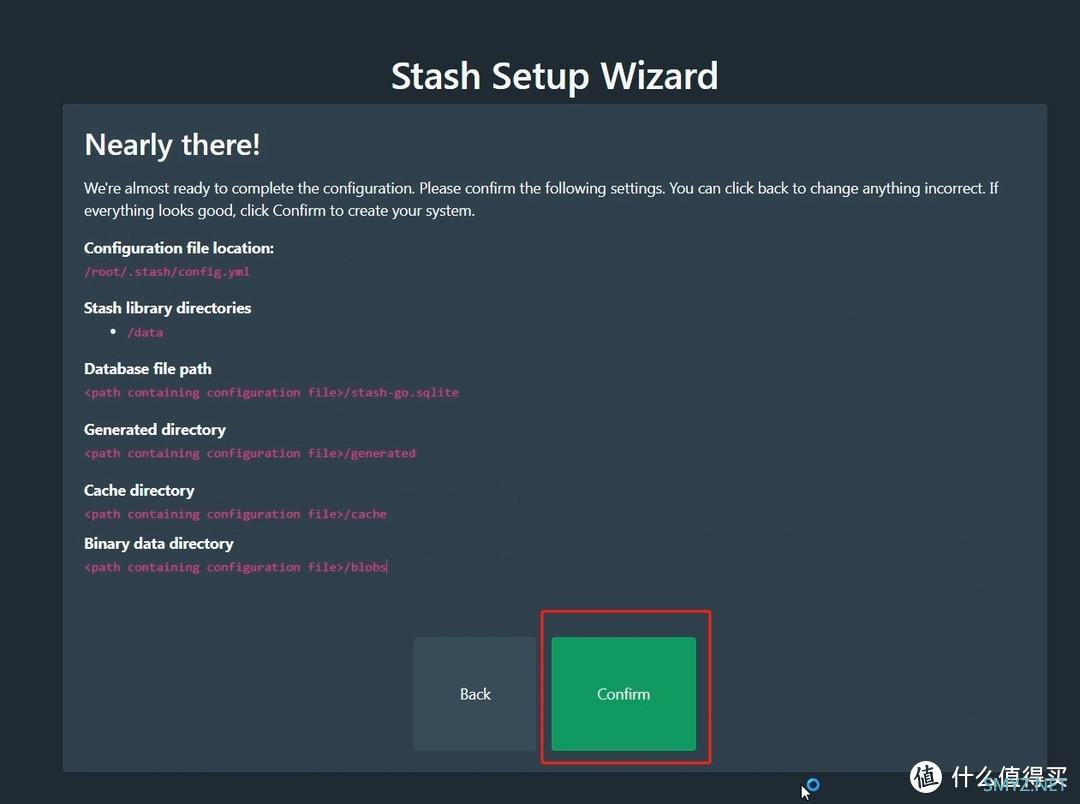This screenshot has height=804, width=1080.
Task: Click the Generated directory label
Action: point(155,430)
